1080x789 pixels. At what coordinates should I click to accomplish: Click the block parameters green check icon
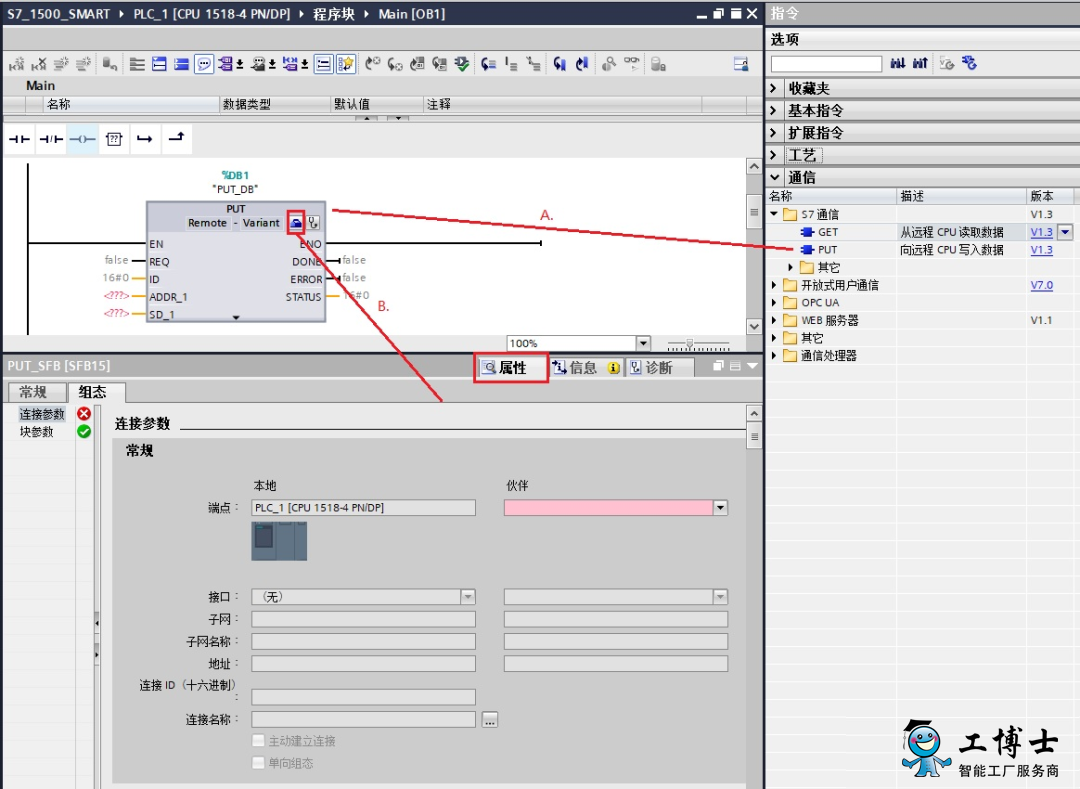point(84,431)
